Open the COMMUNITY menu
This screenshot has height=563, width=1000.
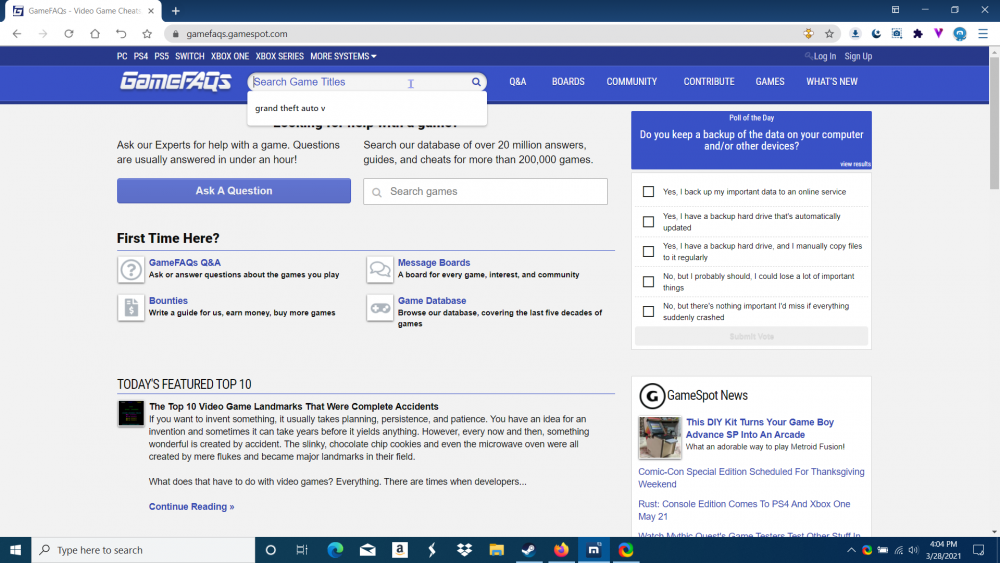click(x=631, y=82)
